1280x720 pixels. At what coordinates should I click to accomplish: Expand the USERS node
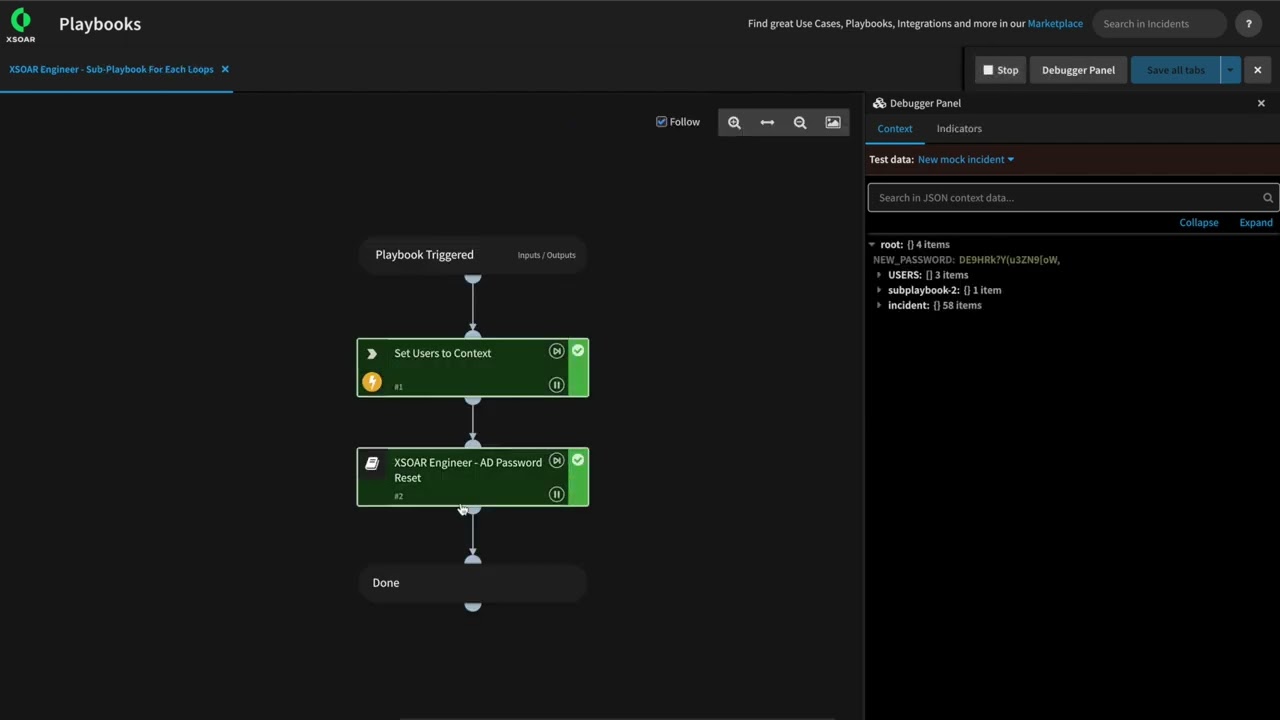pos(879,275)
